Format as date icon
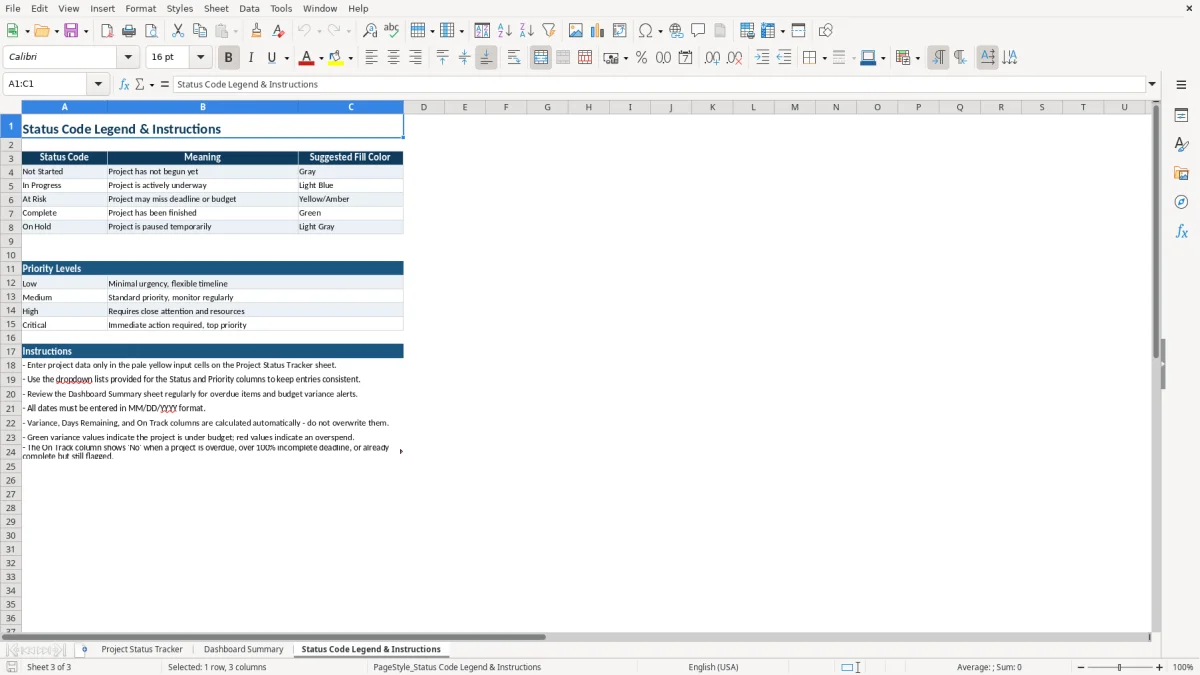Viewport: 1200px width, 675px height. click(x=685, y=58)
